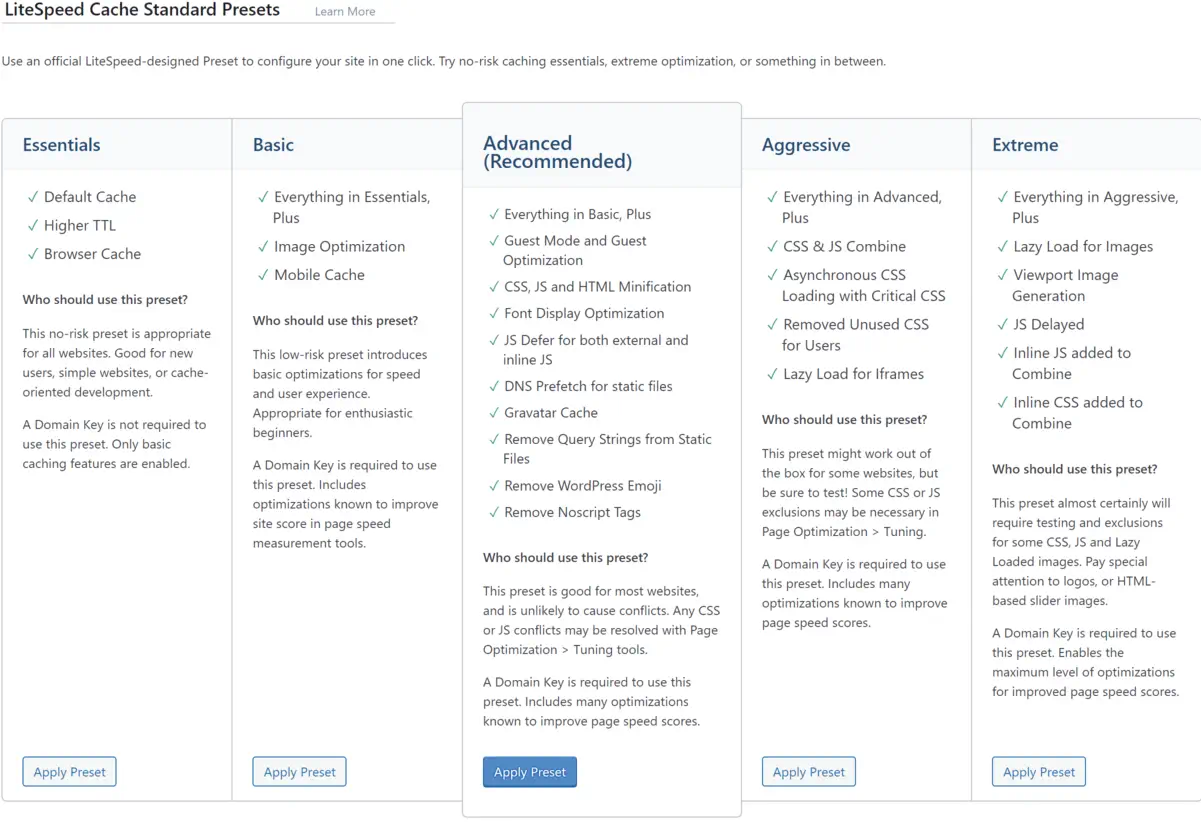1201x822 pixels.
Task: Toggle the Font Display Optimization checkmark
Action: point(494,313)
